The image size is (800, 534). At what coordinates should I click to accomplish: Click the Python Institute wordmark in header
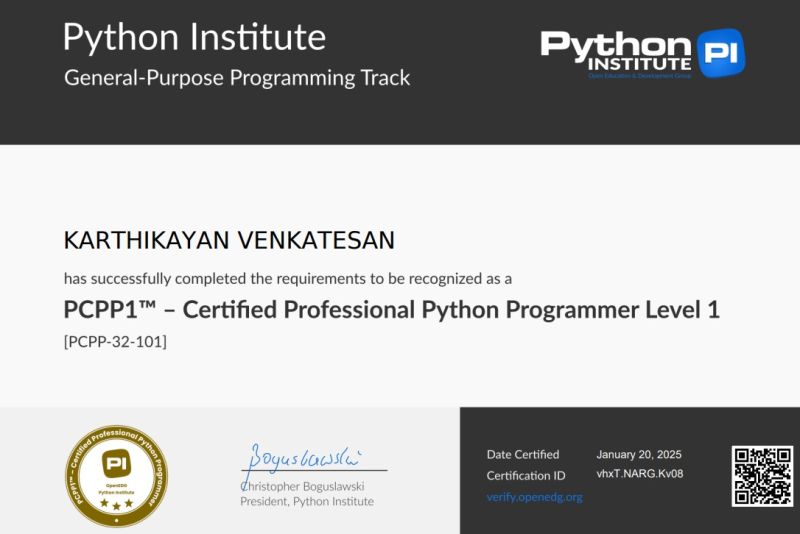[x=617, y=52]
